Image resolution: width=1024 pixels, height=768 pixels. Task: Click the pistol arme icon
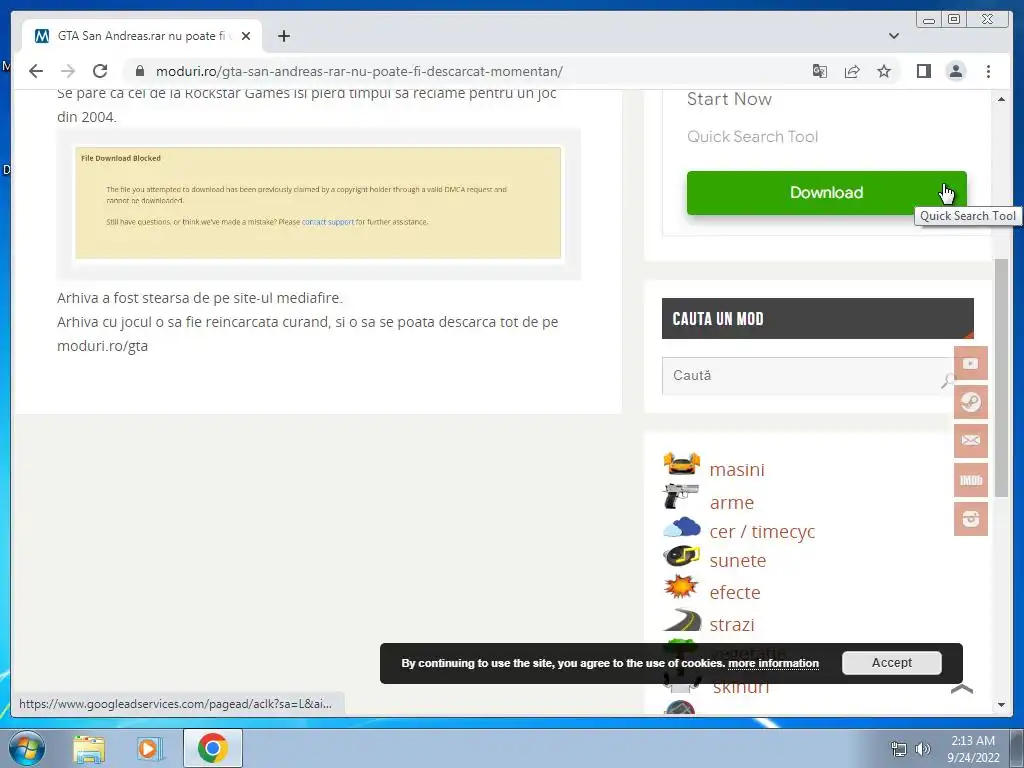pos(681,496)
